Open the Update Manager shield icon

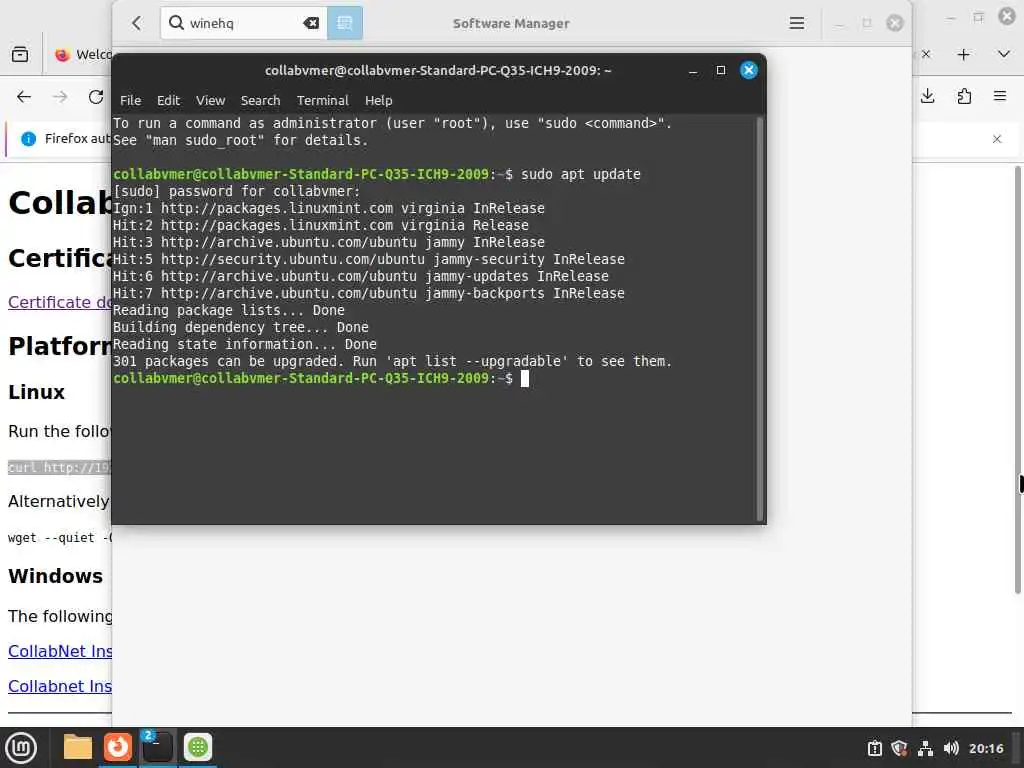coord(899,748)
